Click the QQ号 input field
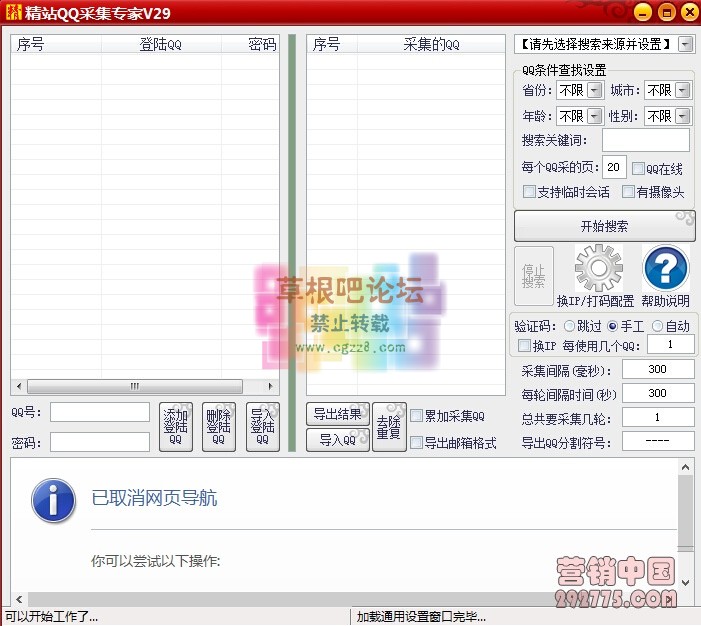Viewport: 701px width, 626px height. pyautogui.click(x=100, y=412)
